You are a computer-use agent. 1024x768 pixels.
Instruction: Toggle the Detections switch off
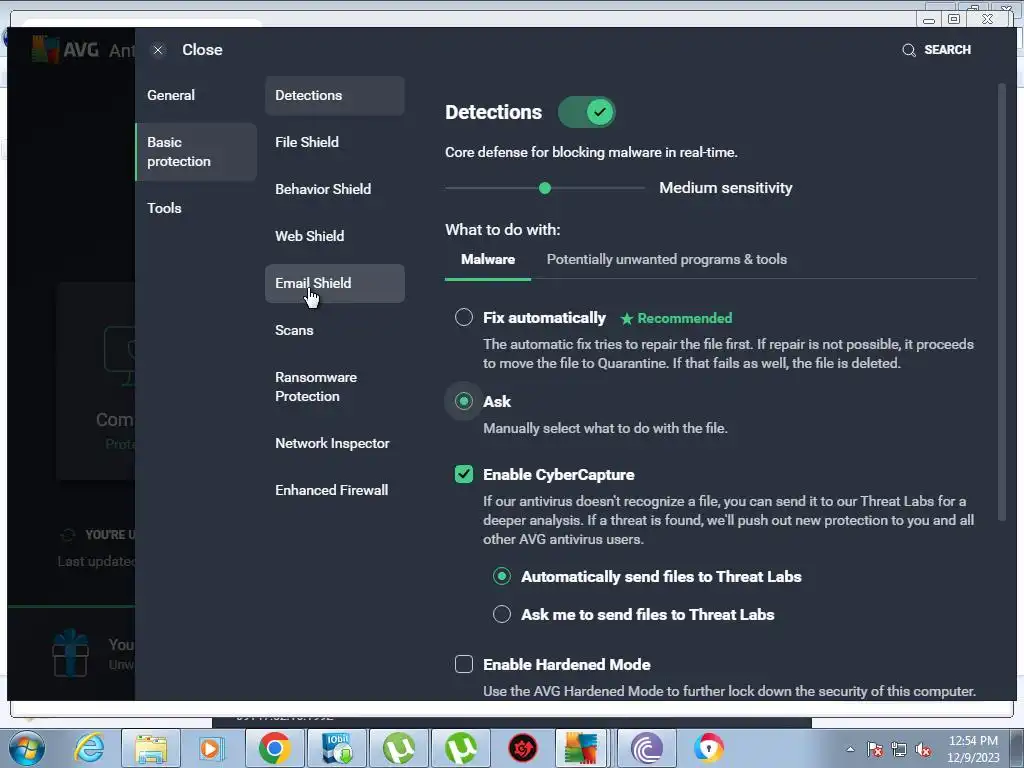[586, 112]
